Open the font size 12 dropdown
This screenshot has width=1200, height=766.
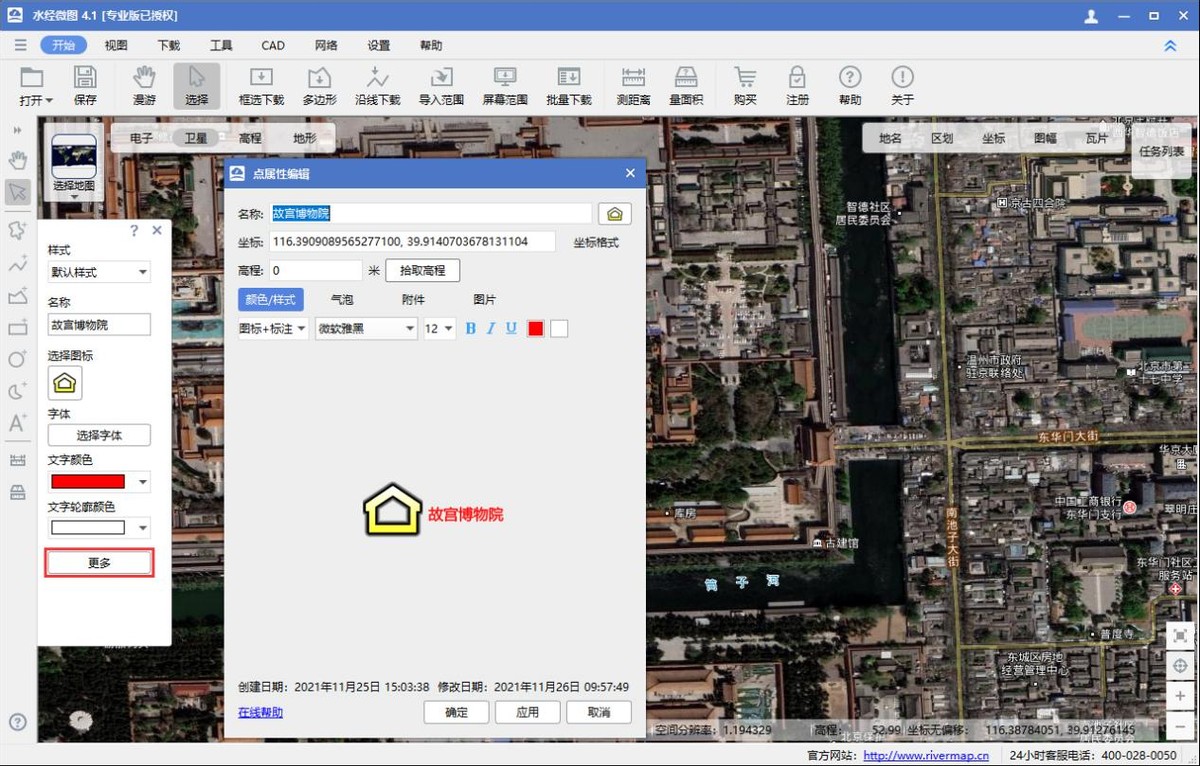(x=440, y=328)
